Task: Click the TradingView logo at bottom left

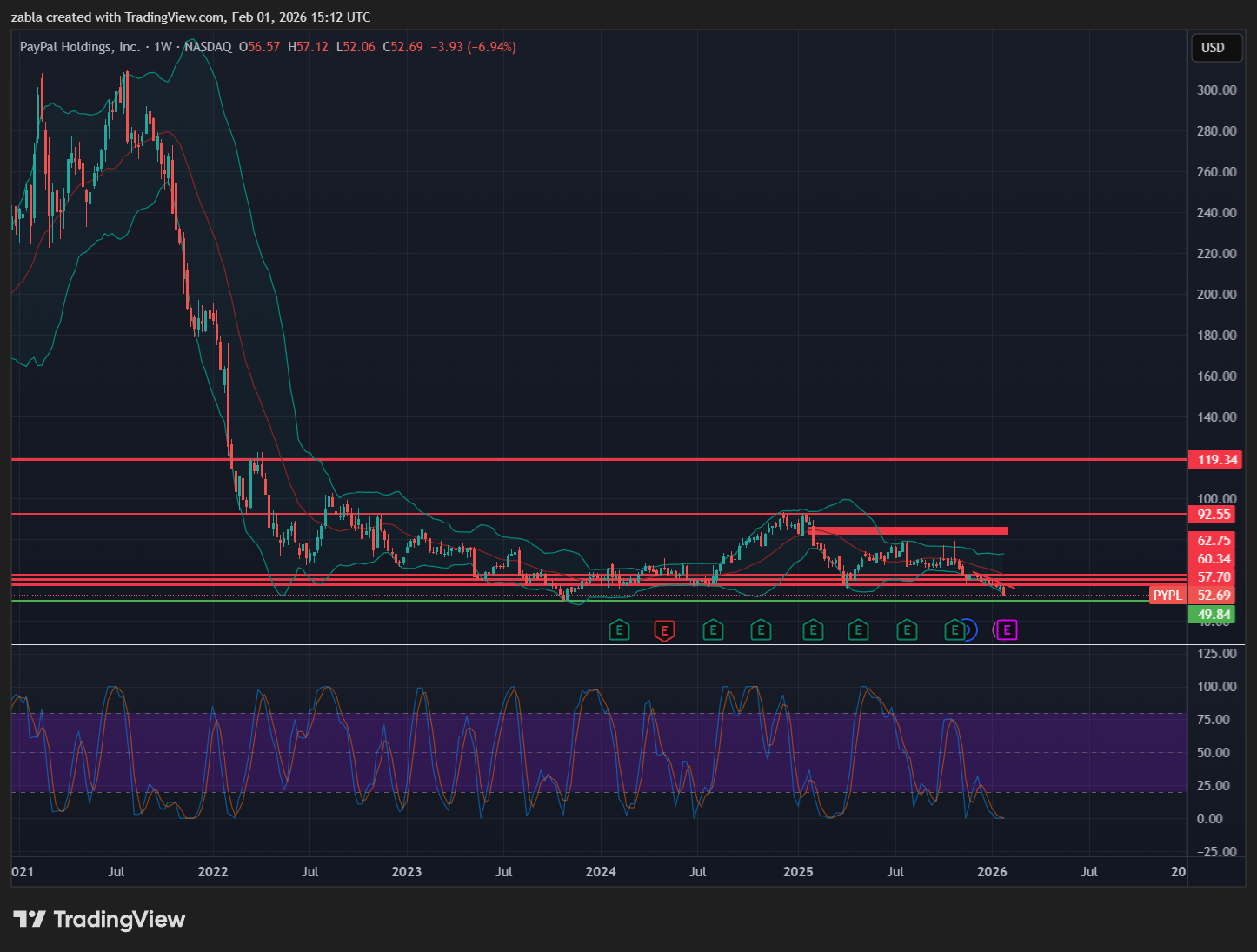Action: click(99, 920)
